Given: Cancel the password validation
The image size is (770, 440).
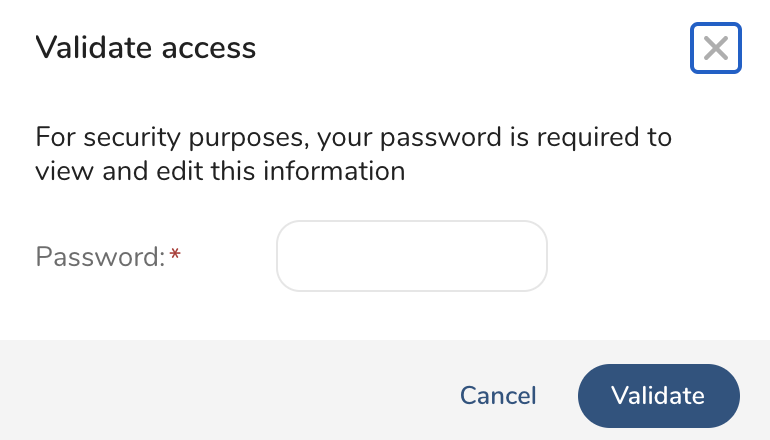Looking at the screenshot, I should 498,395.
